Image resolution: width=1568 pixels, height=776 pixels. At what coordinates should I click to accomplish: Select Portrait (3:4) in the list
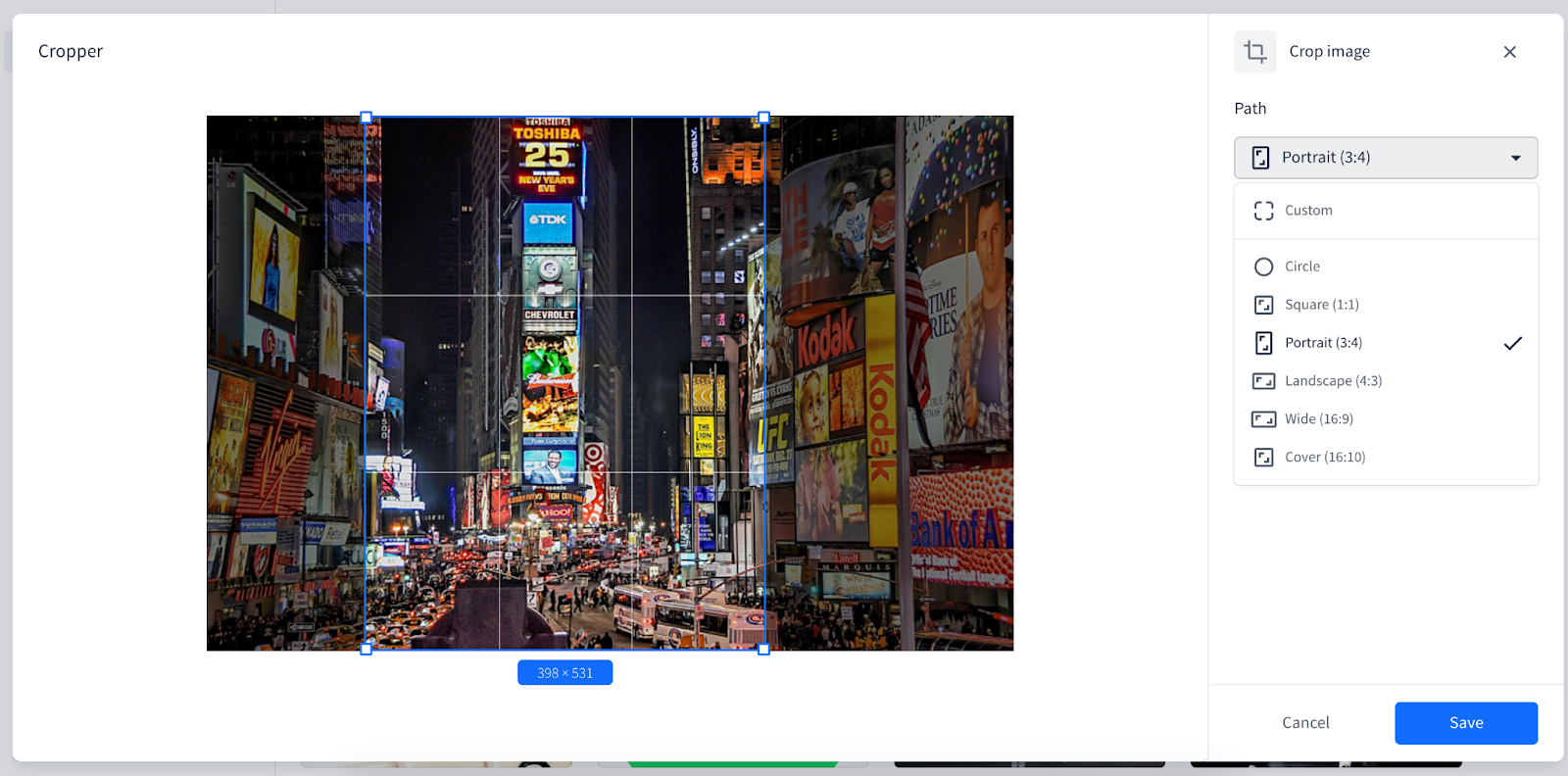point(1386,343)
